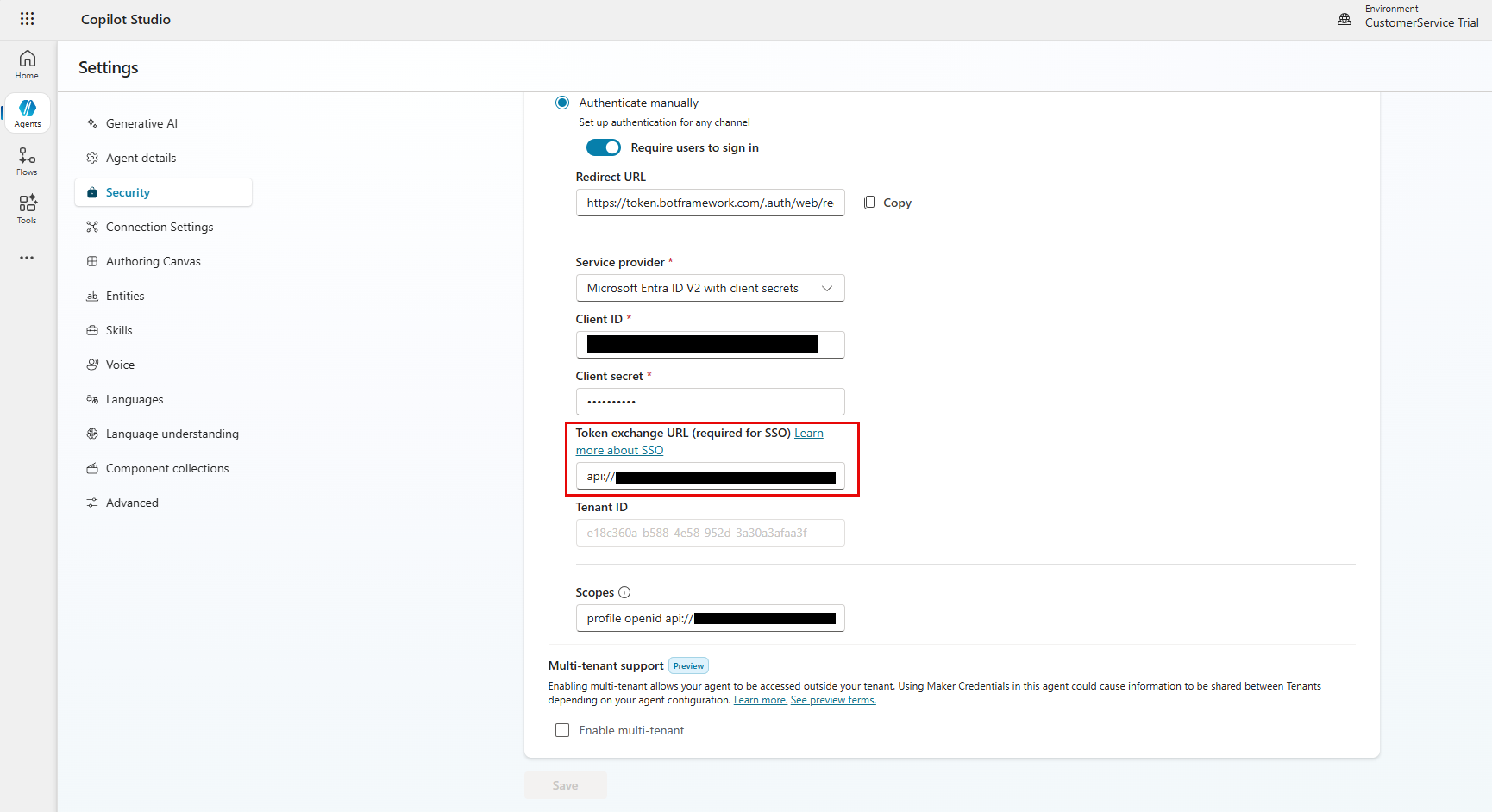Image resolution: width=1492 pixels, height=812 pixels.
Task: Click the Component collections icon
Action: click(92, 468)
